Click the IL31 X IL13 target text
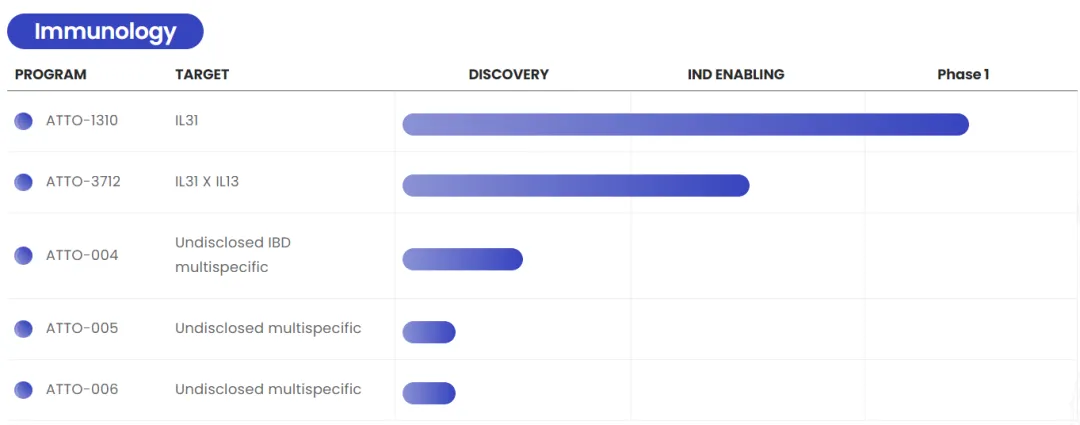The width and height of the screenshot is (1080, 425). point(207,182)
